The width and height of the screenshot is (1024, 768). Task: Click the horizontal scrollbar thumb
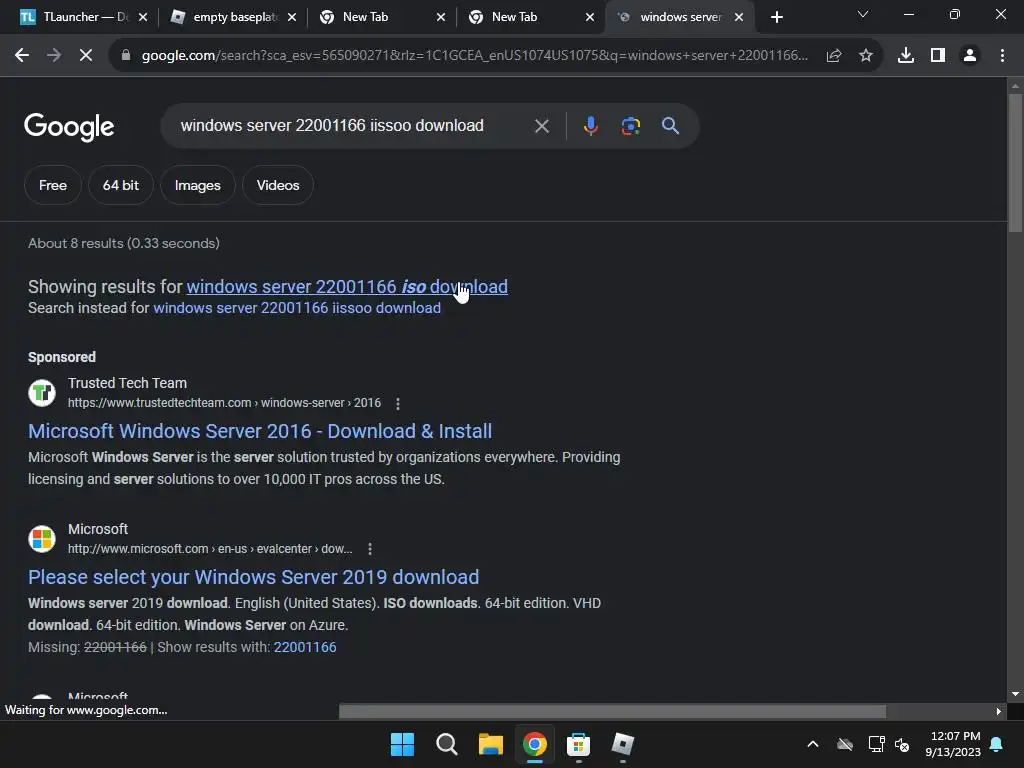pos(612,711)
